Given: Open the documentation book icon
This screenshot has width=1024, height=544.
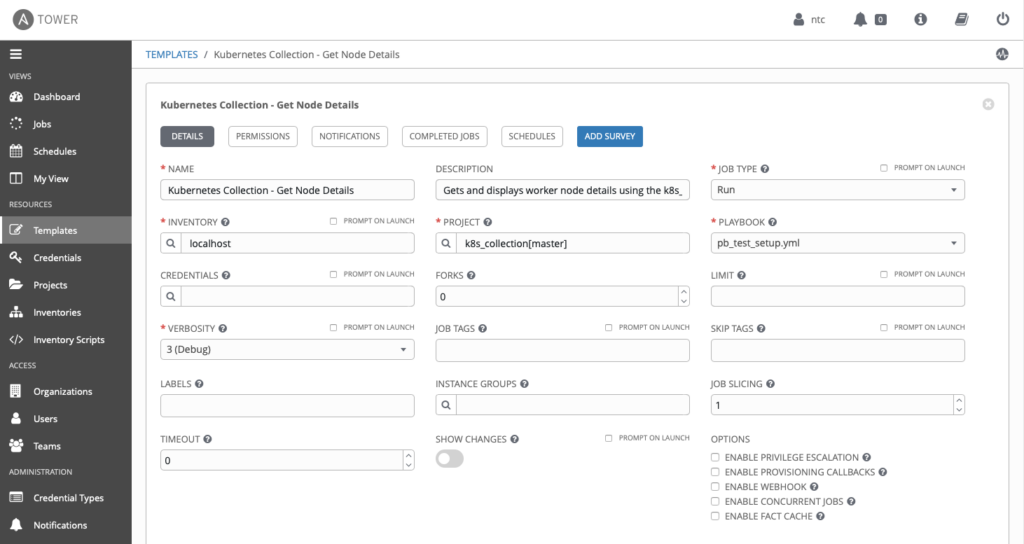Looking at the screenshot, I should click(x=961, y=20).
